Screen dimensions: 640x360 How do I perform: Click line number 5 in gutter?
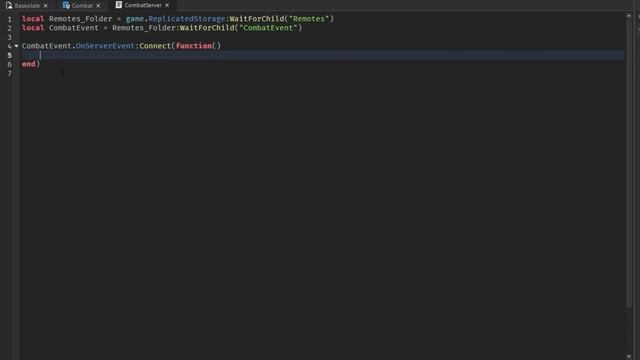tap(9, 55)
